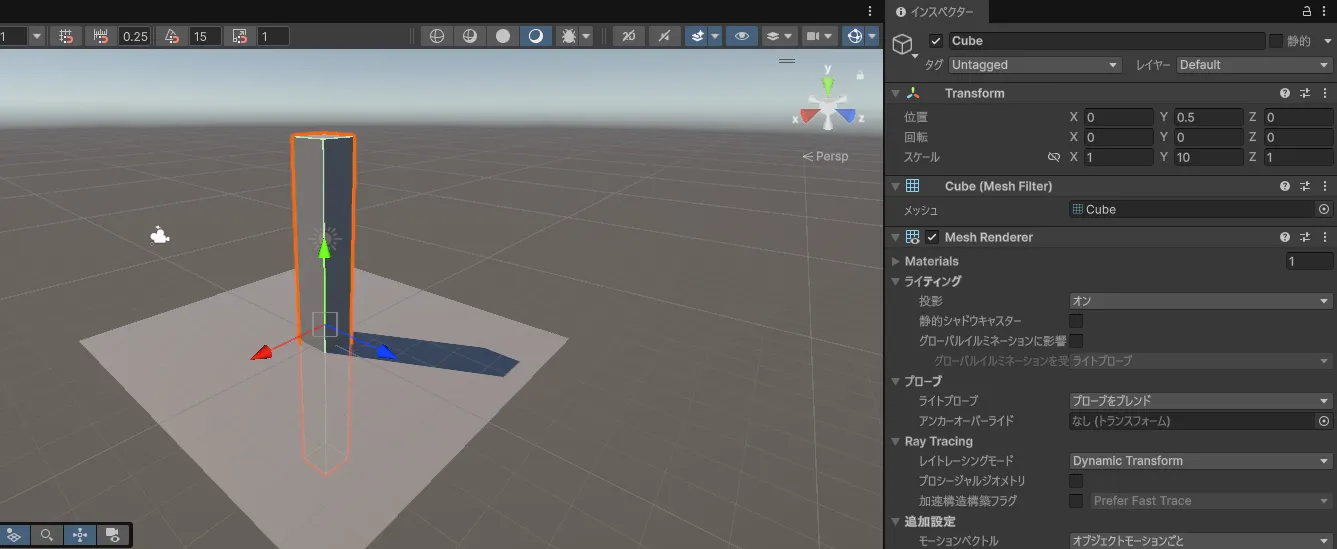Expand the Materials section

click(896, 261)
